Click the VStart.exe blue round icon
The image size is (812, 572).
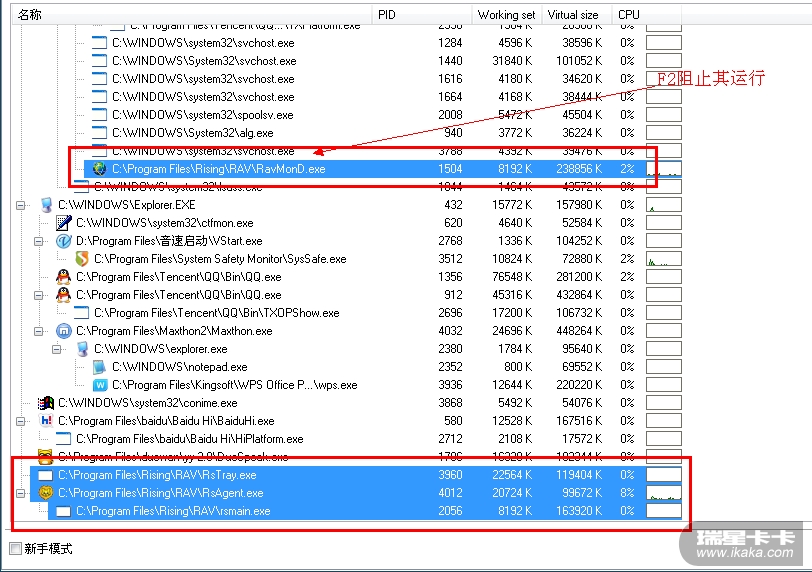point(63,241)
